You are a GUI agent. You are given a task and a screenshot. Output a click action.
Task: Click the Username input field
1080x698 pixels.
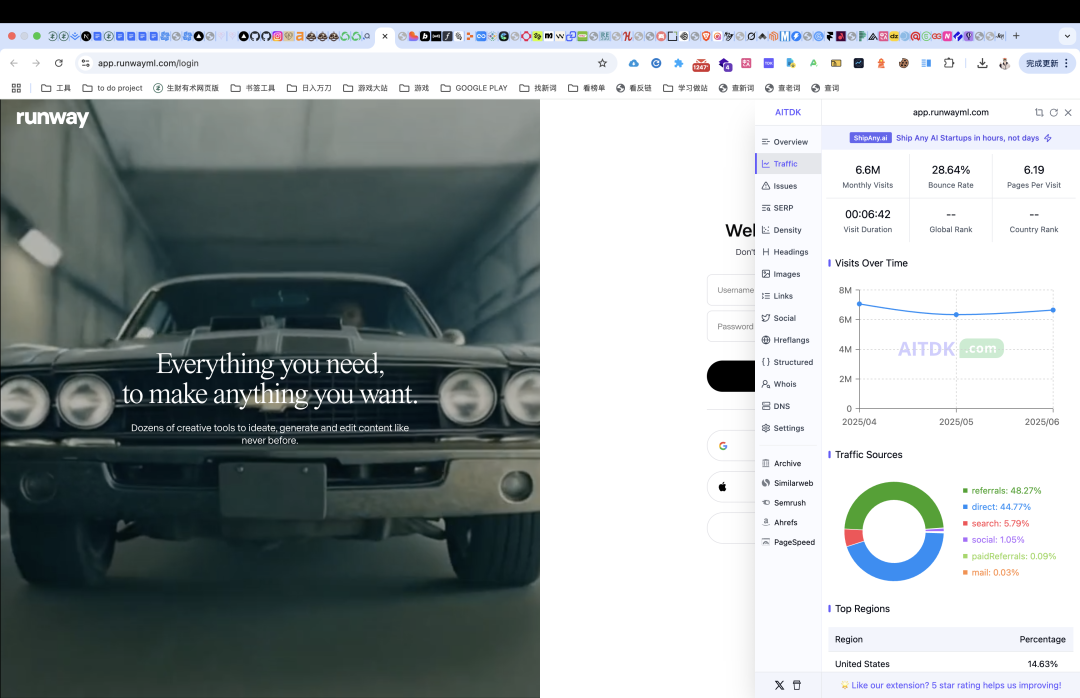[731, 290]
